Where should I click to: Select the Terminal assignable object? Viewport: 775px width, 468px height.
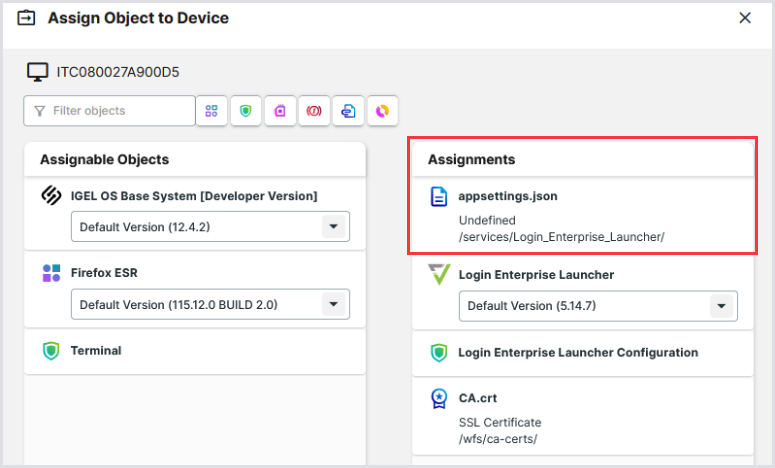(x=96, y=351)
